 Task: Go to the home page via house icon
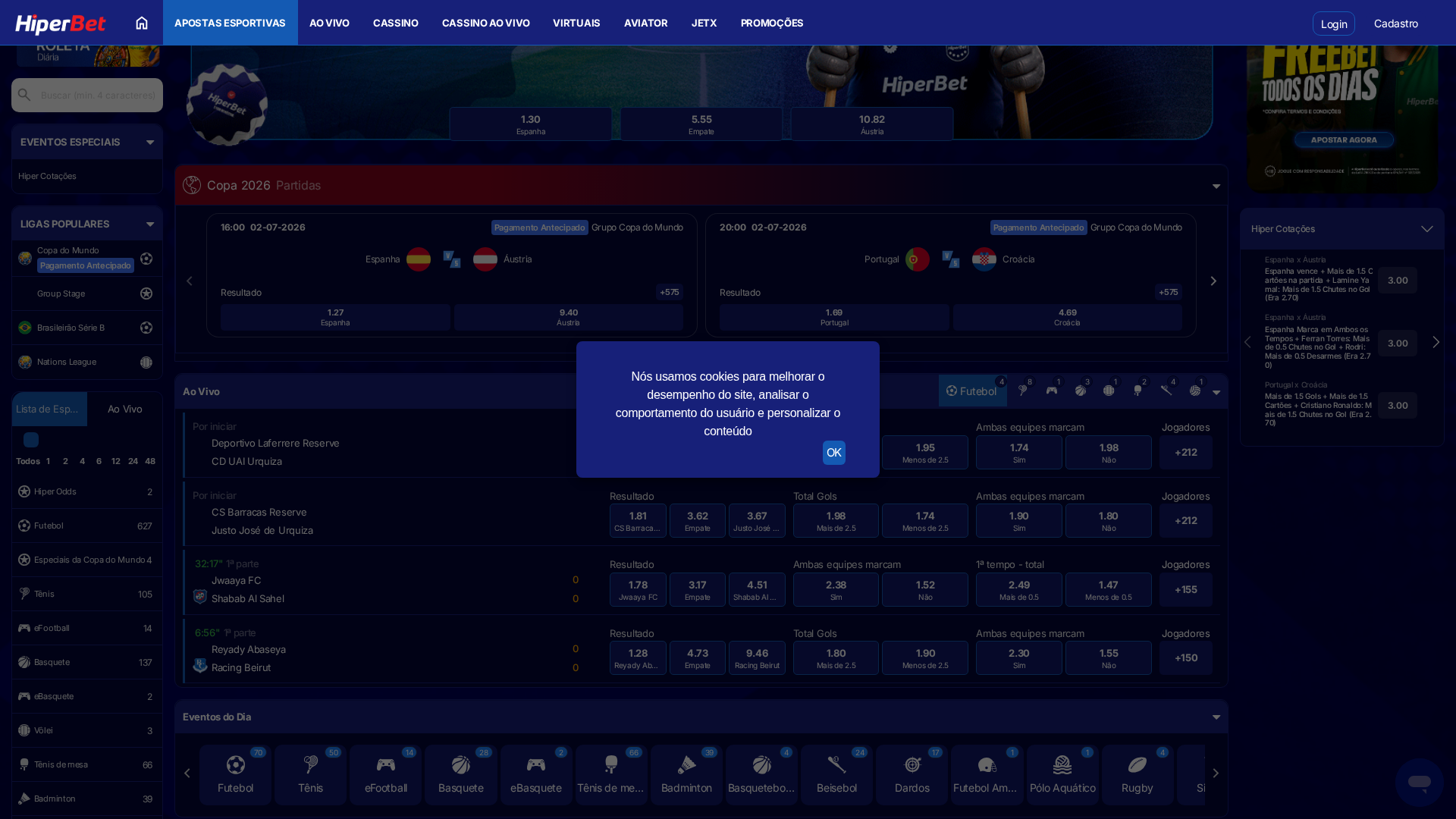142,23
